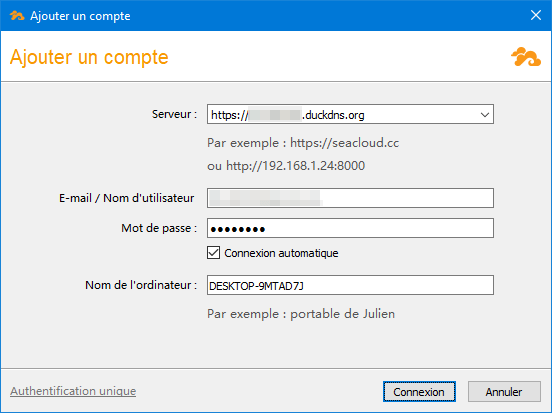Focus the E-mail / Nom d'utilisateur field
This screenshot has width=552, height=413.
pyautogui.click(x=350, y=198)
